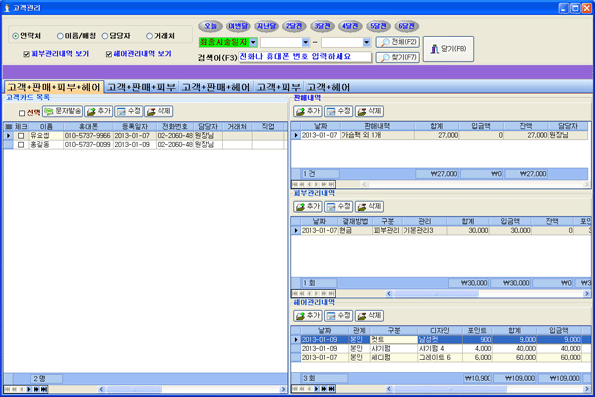The image size is (595, 397).
Task: Open the end date dropdown after the tilde
Action: pos(366,42)
